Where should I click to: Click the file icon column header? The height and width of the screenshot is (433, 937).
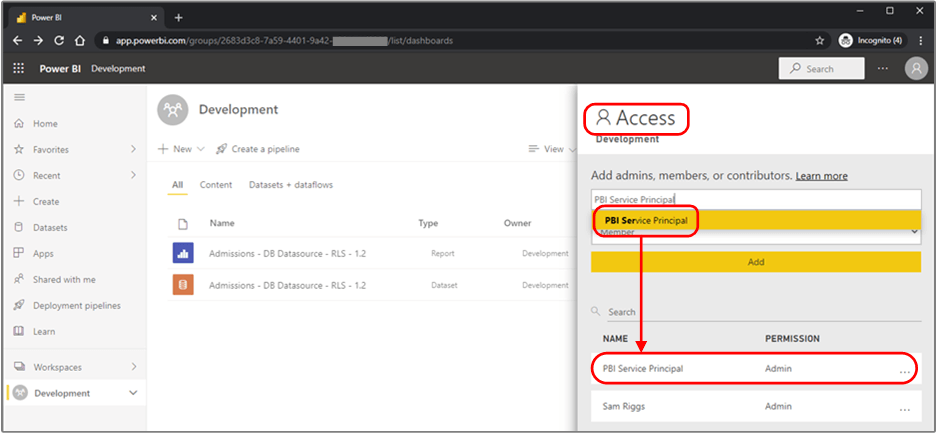183,223
